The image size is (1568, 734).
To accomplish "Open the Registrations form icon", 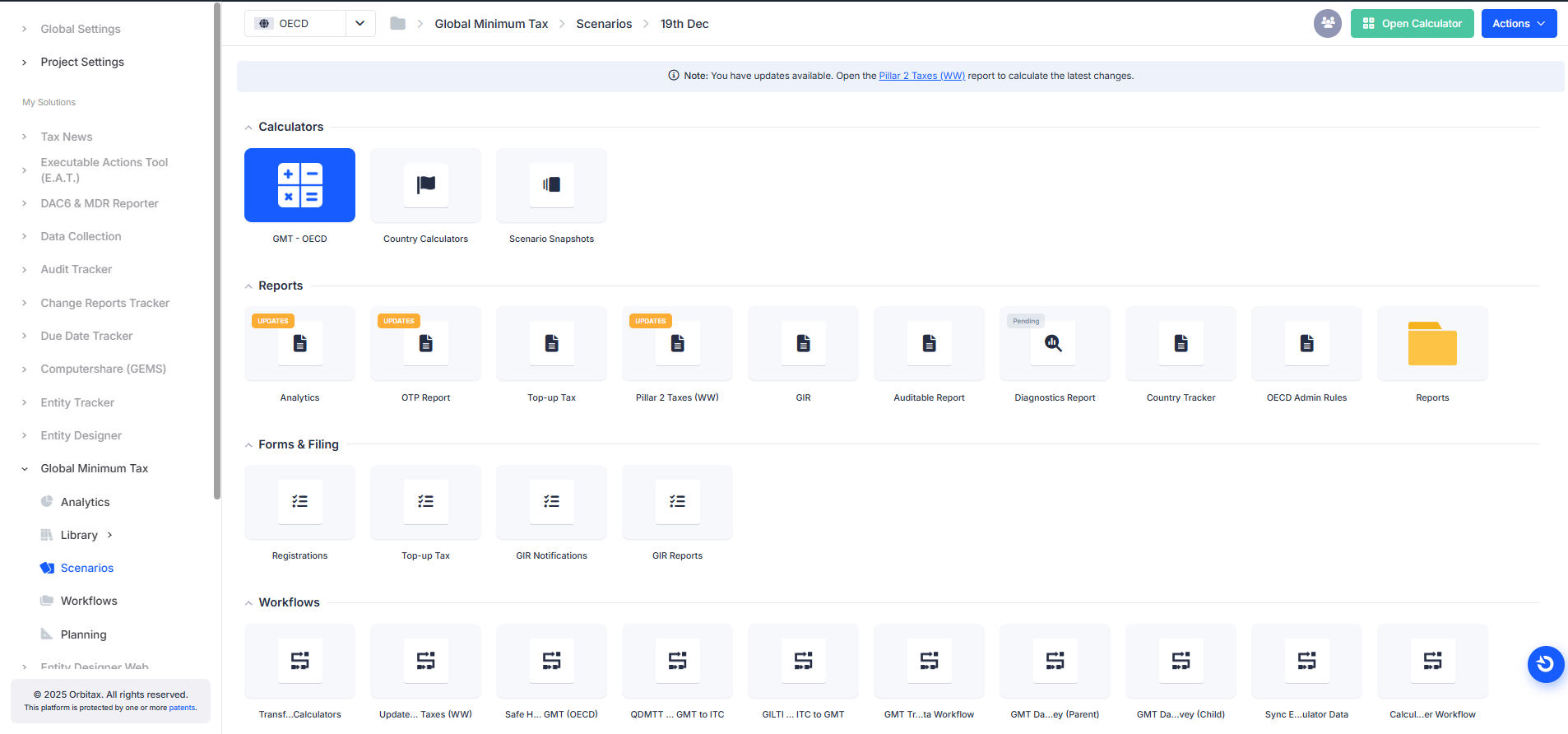I will (x=299, y=502).
